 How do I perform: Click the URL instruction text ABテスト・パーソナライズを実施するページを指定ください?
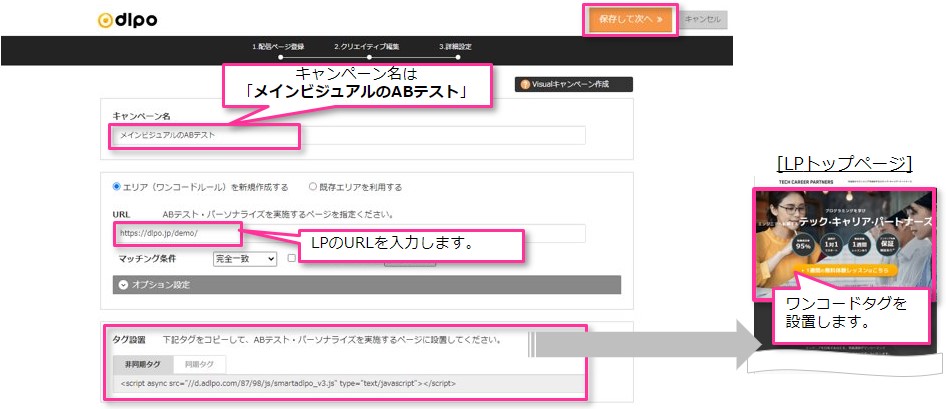tap(278, 214)
